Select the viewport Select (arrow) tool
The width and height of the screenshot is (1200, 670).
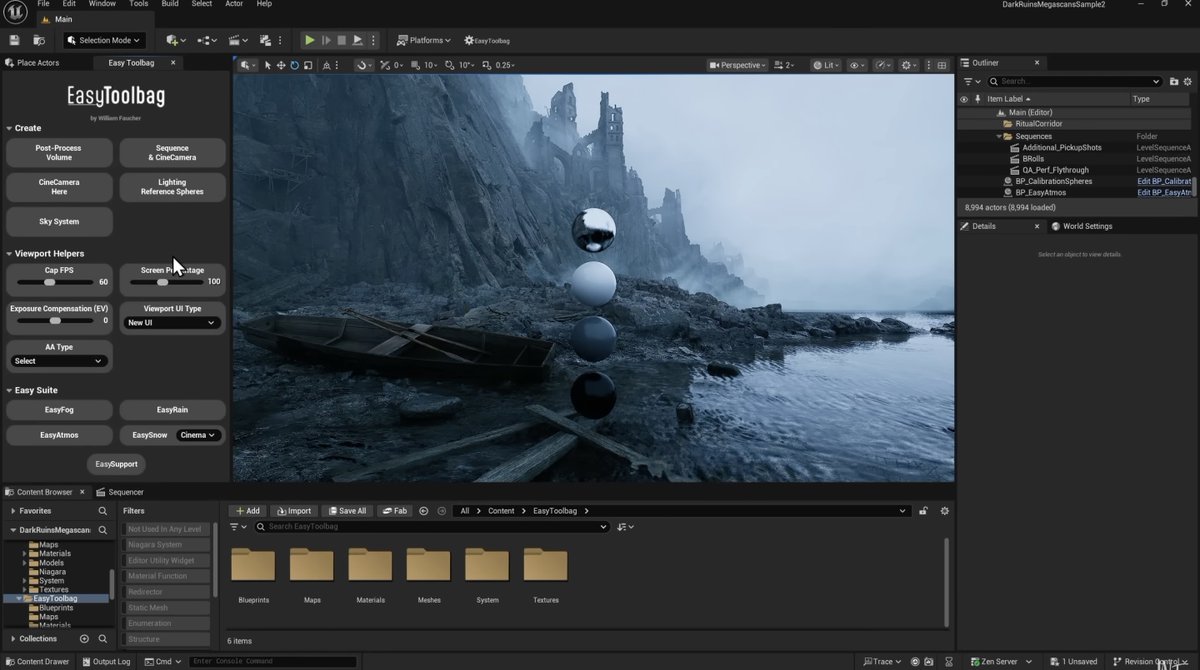pyautogui.click(x=267, y=65)
